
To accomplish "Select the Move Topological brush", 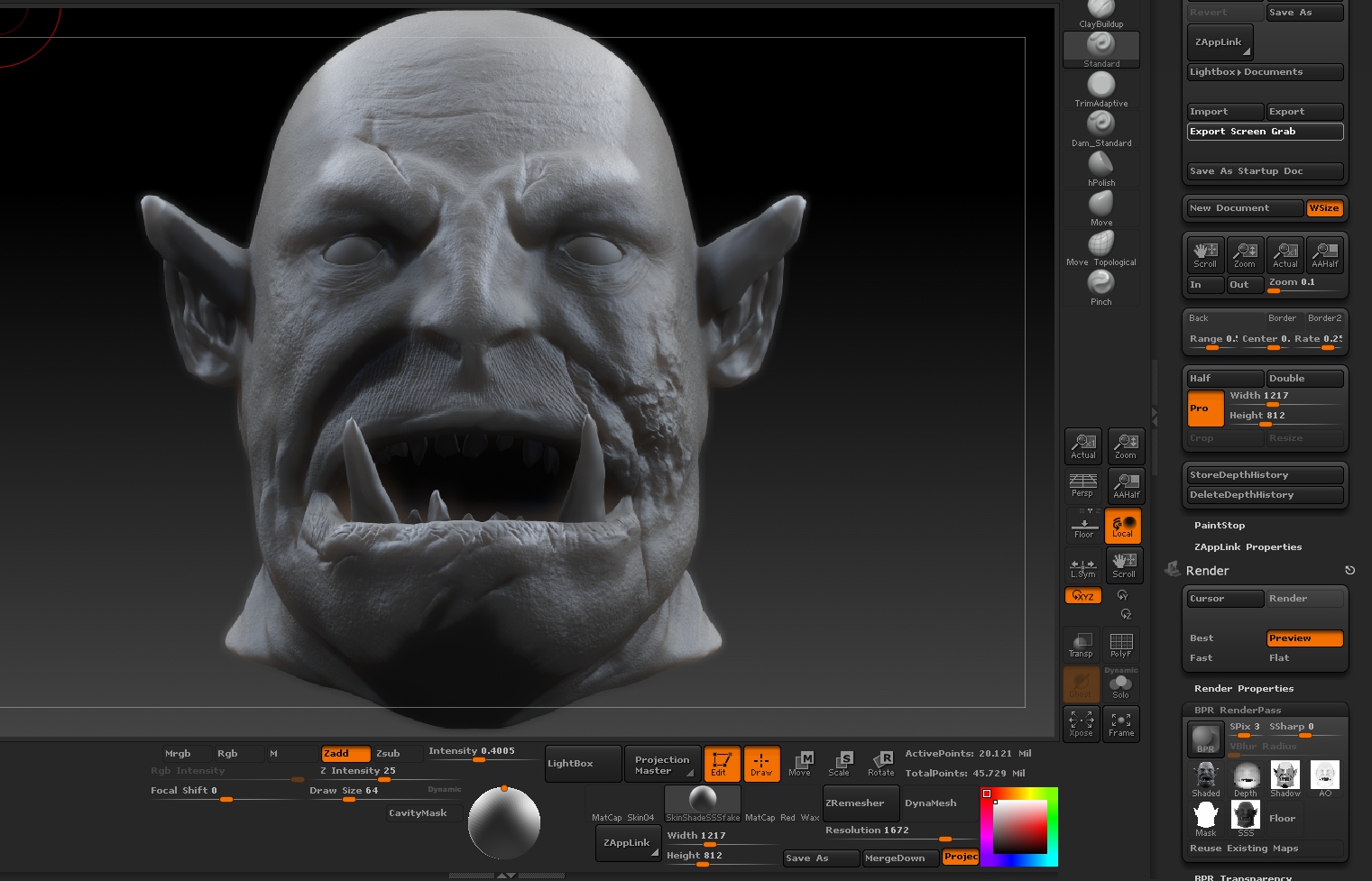I will [x=1101, y=248].
